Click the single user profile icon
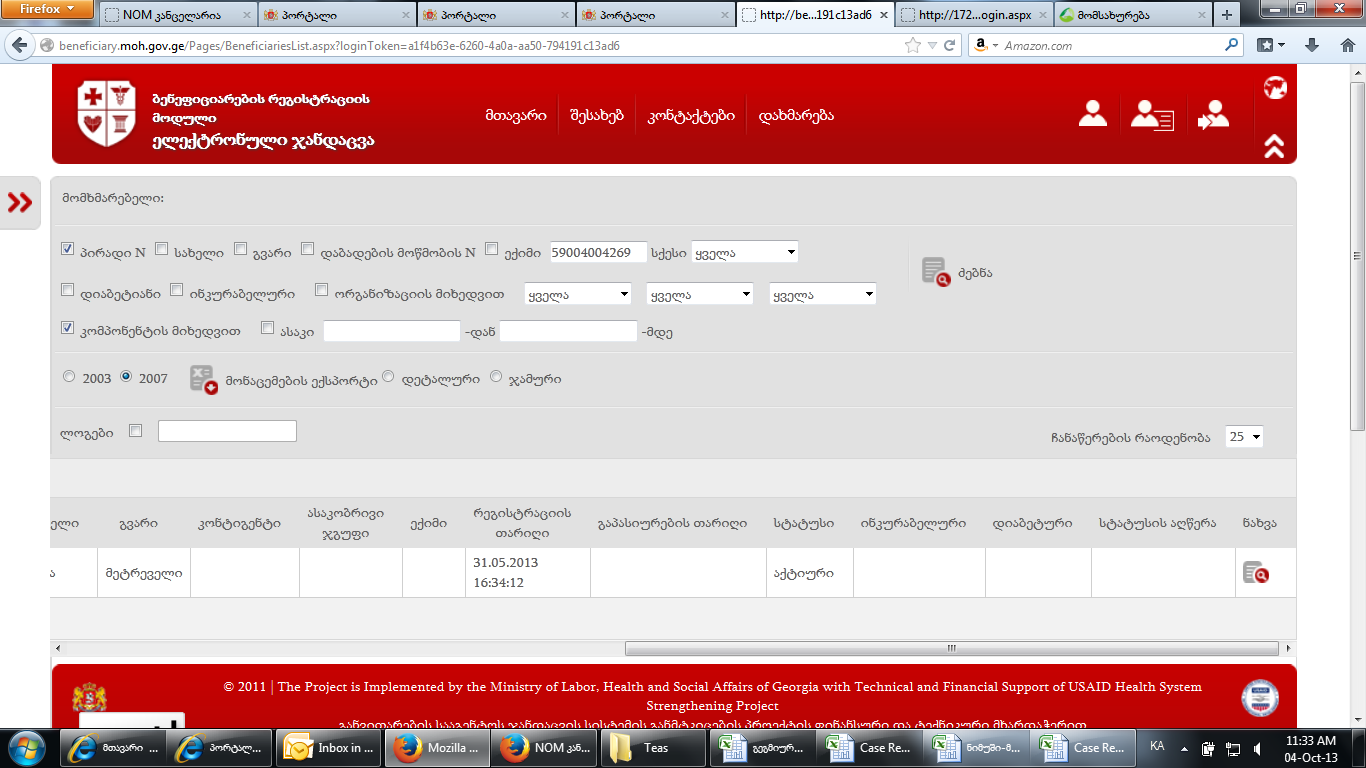This screenshot has height=768, width=1366. 1092,115
